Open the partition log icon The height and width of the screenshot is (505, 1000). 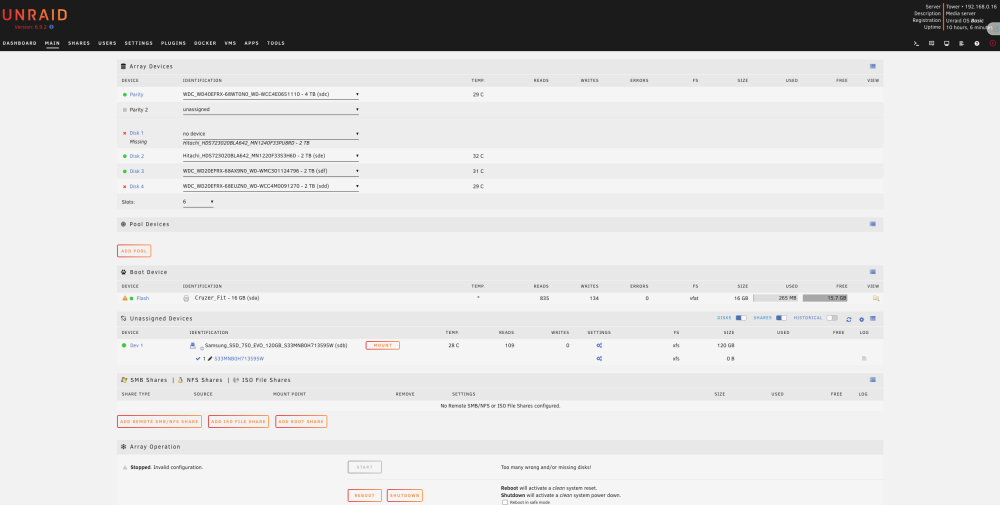[864, 358]
